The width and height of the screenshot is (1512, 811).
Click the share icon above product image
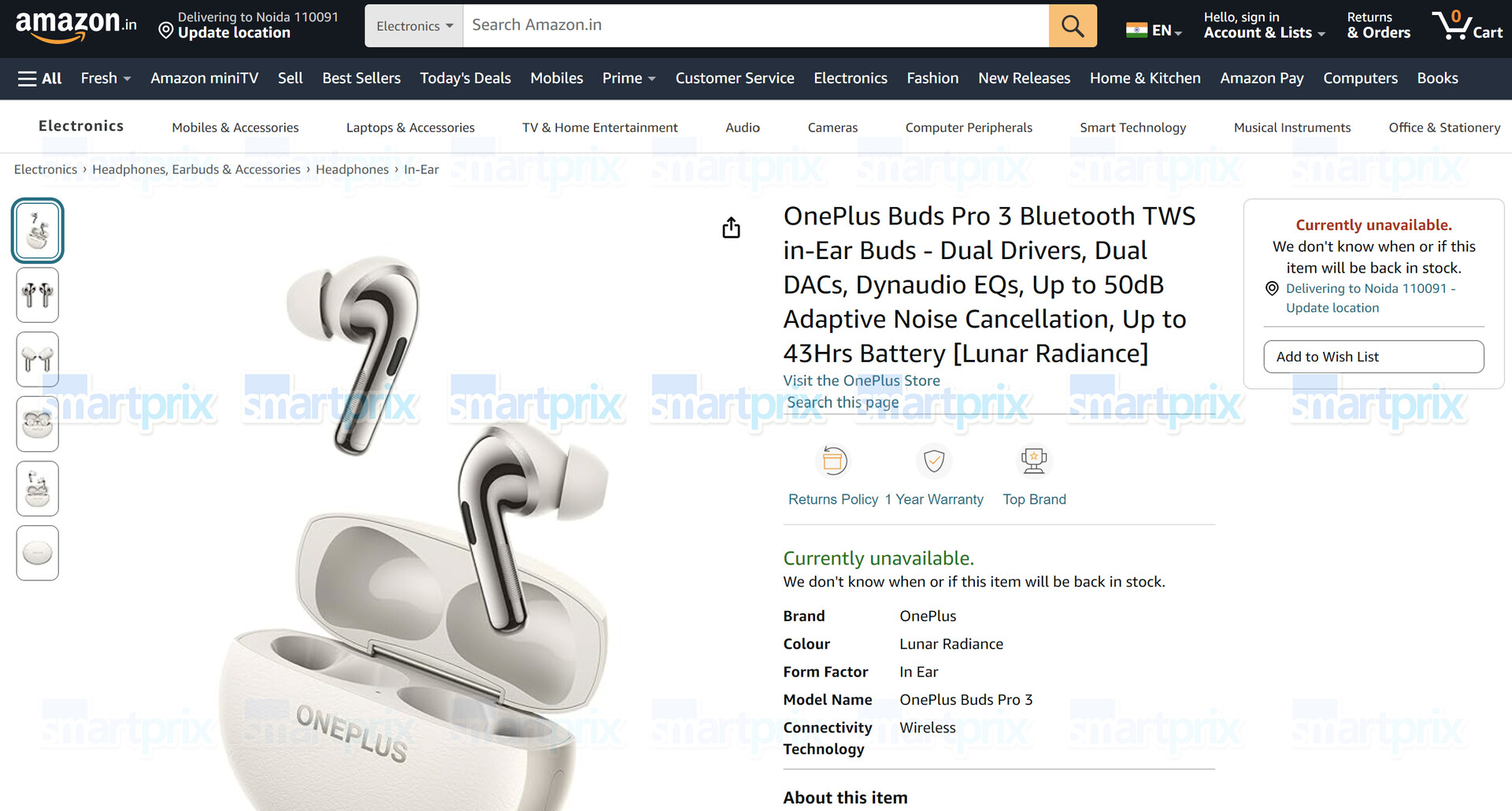tap(731, 228)
